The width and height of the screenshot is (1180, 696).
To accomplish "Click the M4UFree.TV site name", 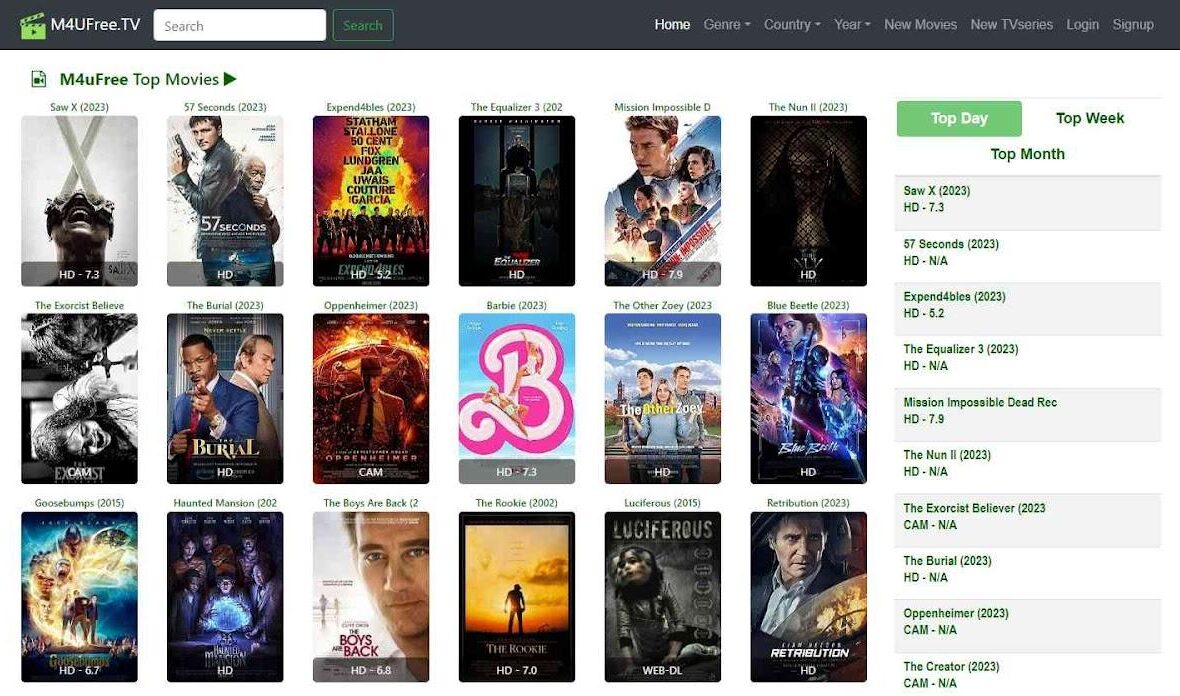I will 96,25.
